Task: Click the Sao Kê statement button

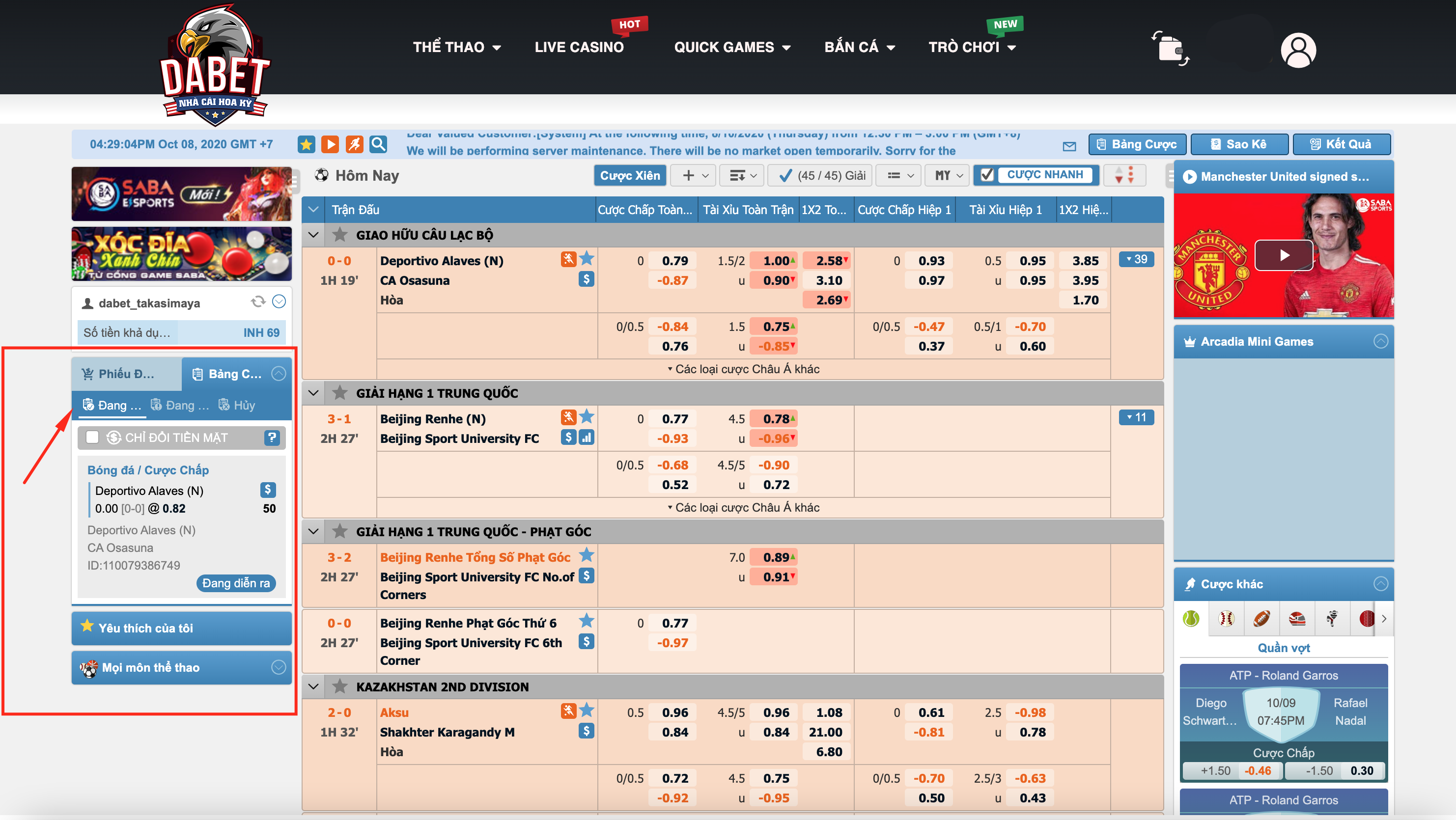Action: pos(1239,144)
